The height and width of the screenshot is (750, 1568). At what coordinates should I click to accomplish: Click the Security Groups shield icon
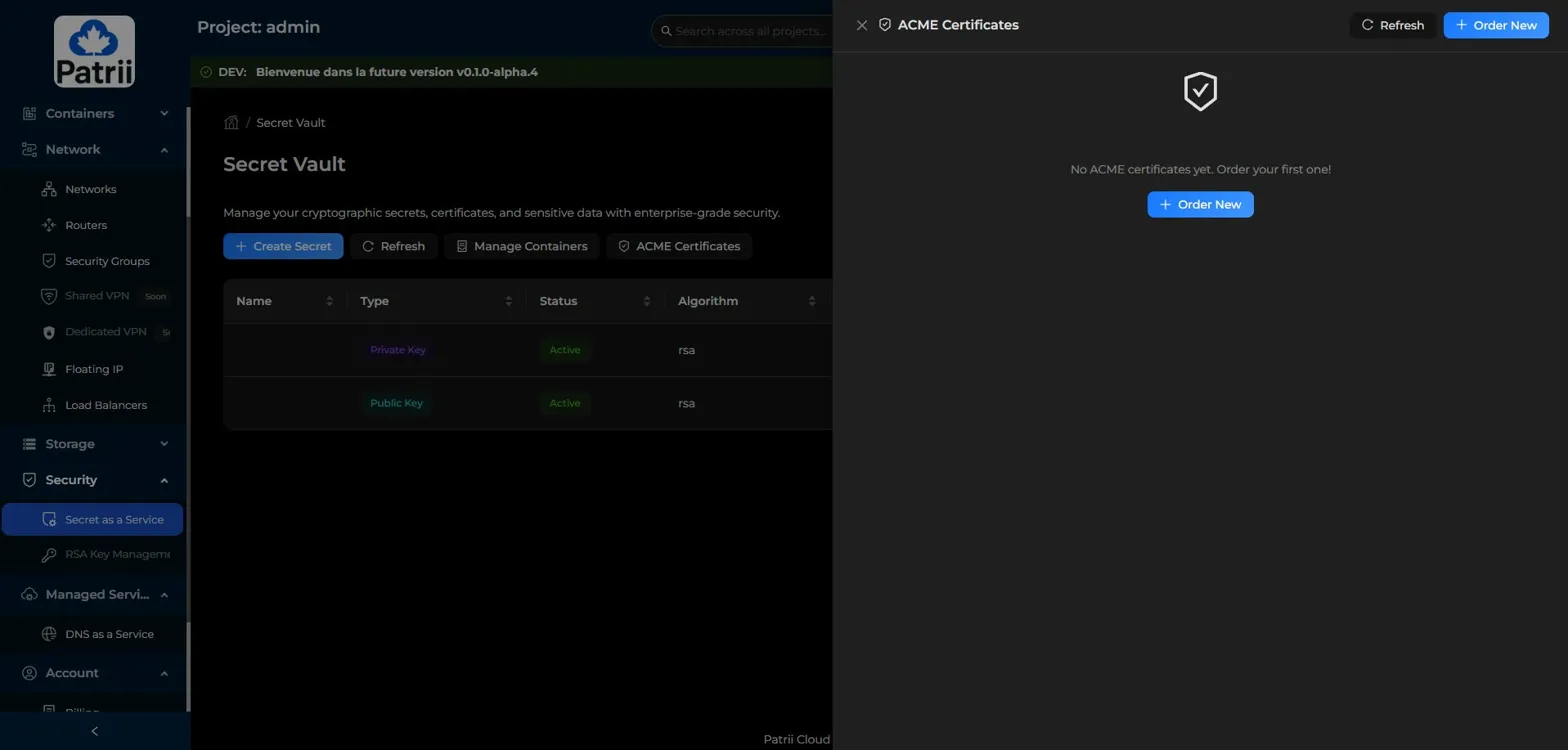pos(48,261)
